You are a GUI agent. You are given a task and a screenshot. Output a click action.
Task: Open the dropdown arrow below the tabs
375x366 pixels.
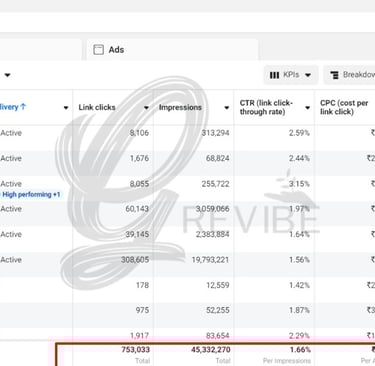7,75
